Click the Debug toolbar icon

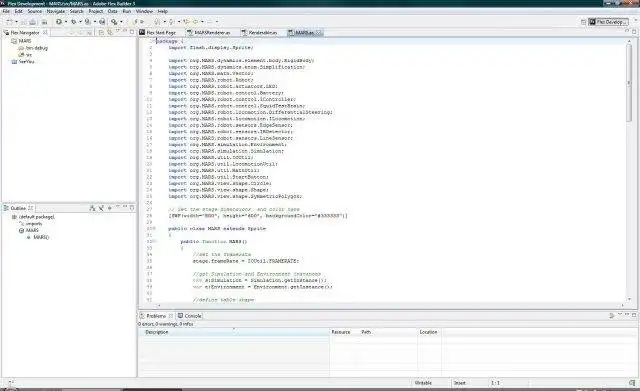click(x=73, y=22)
